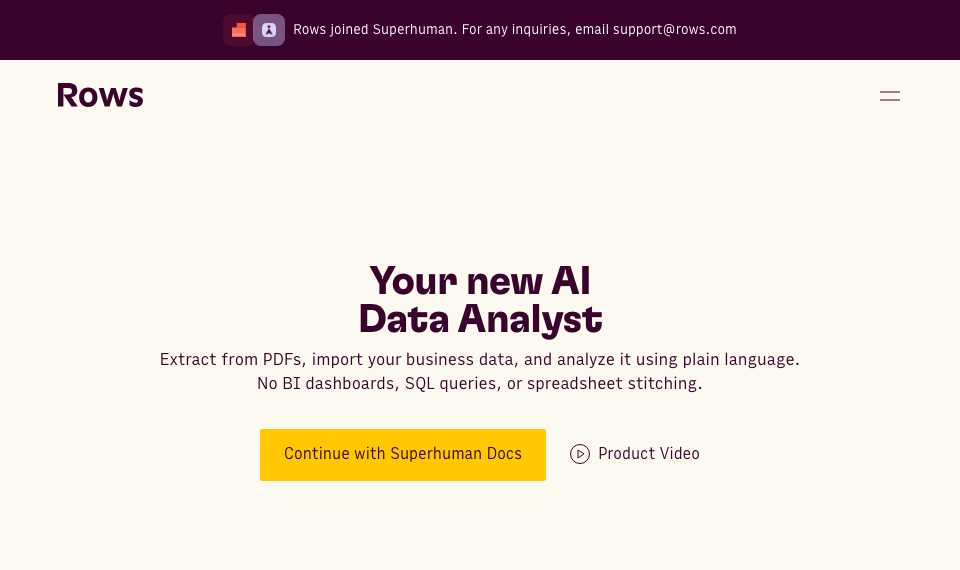960x570 pixels.
Task: Click the 'Data Analyst' headline line
Action: tap(481, 319)
